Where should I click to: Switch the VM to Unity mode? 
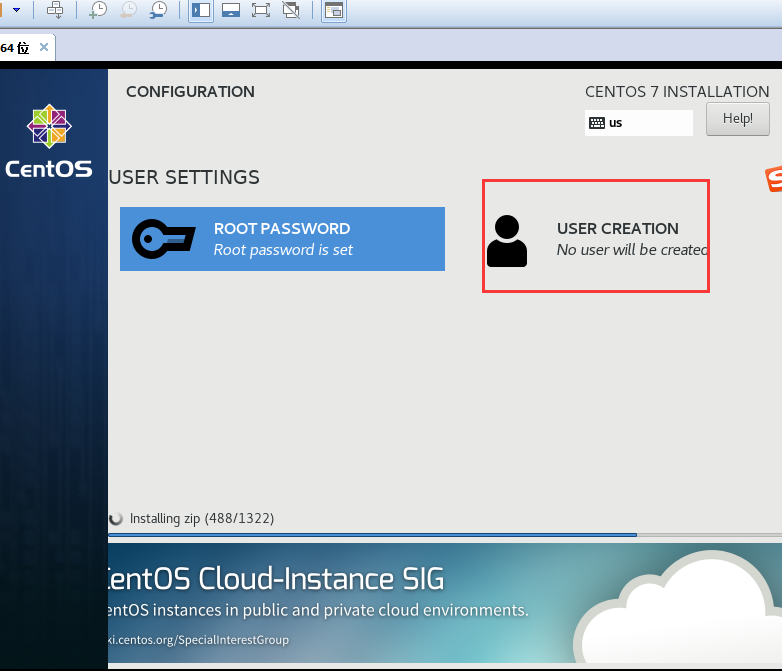(291, 10)
